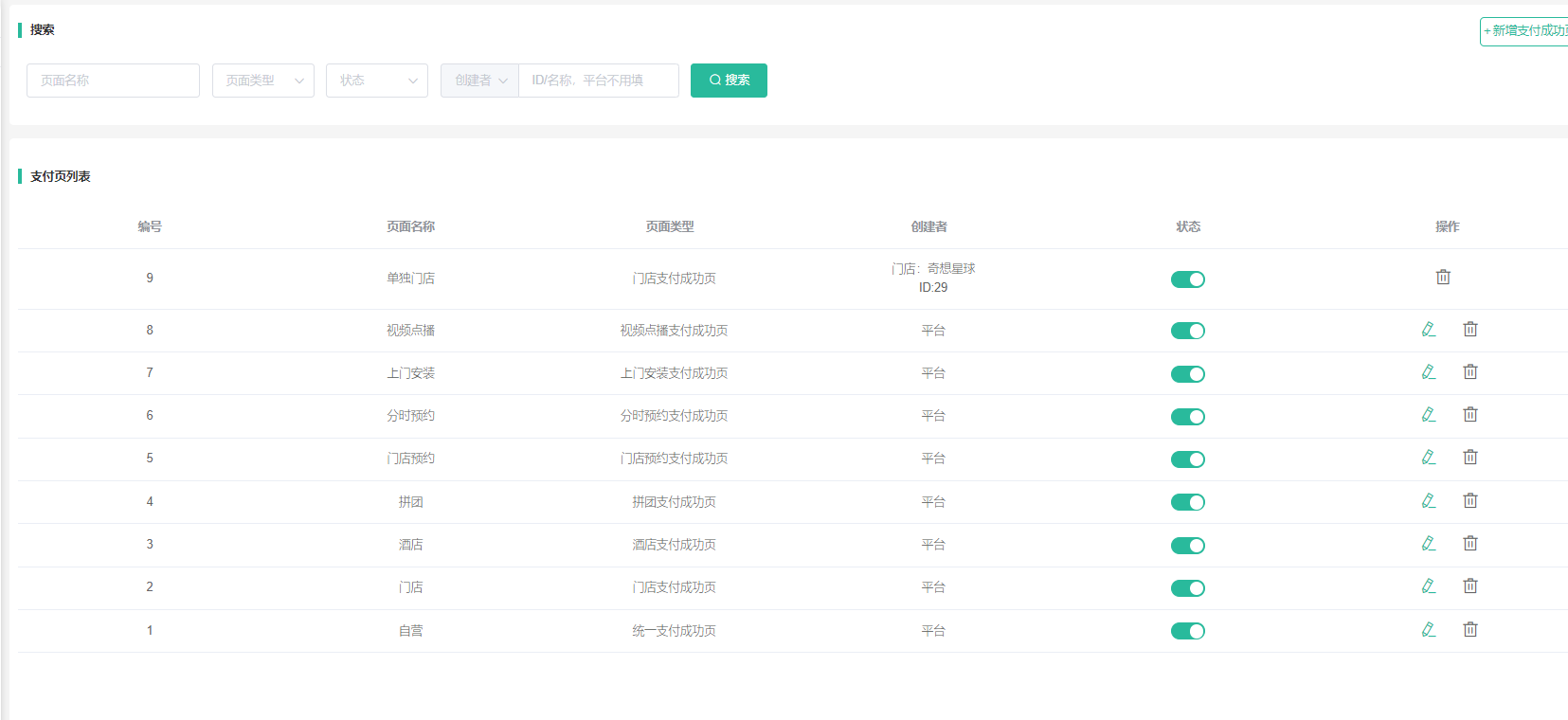
Task: Delete the 门店预约 payment page entry
Action: tap(1470, 458)
